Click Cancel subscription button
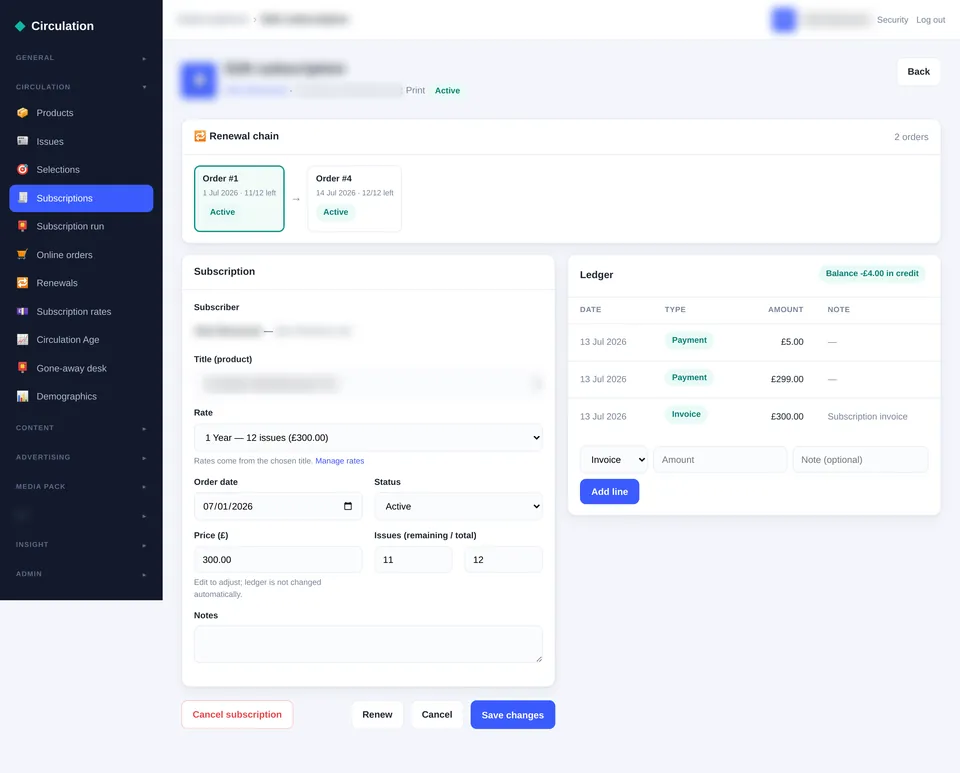This screenshot has width=960, height=773. [237, 714]
